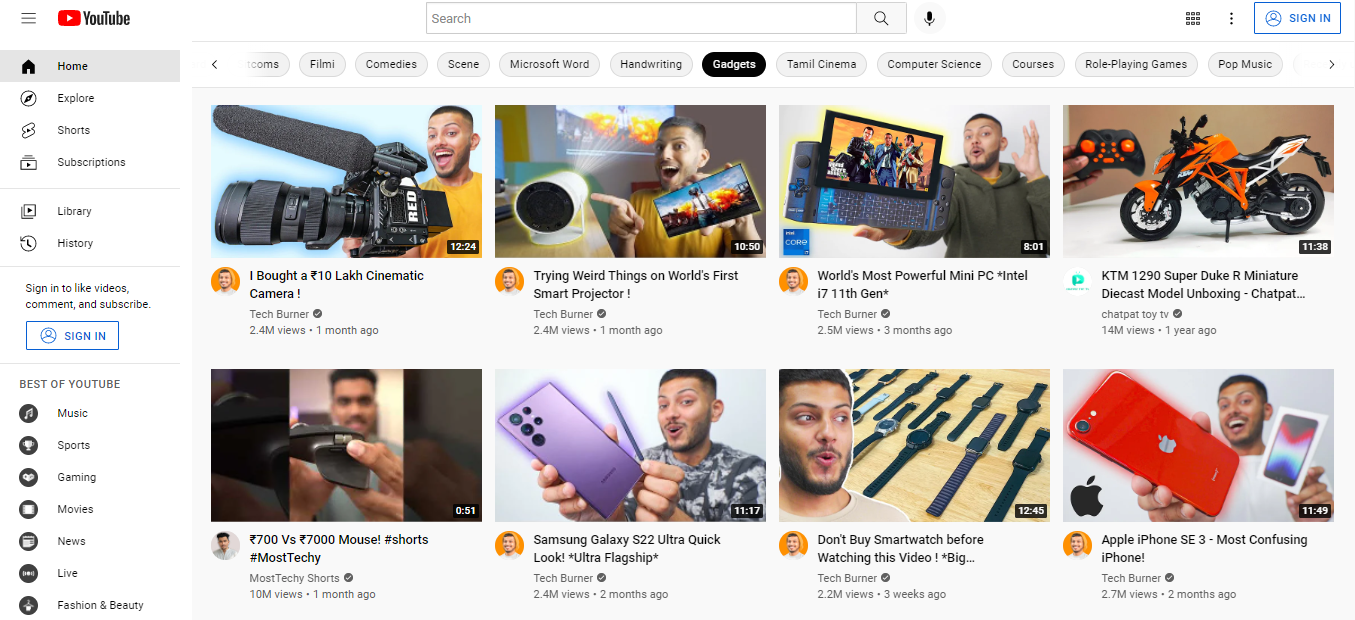Click the YouTube logo
This screenshot has width=1355, height=620.
click(x=94, y=18)
